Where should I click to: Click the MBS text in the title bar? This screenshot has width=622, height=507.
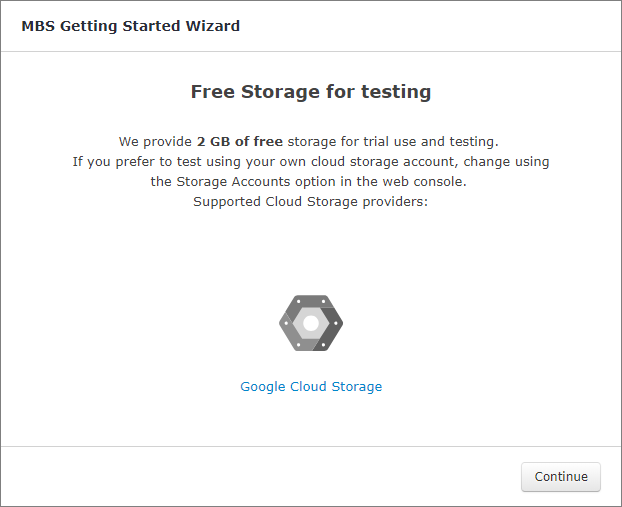pos(38,26)
